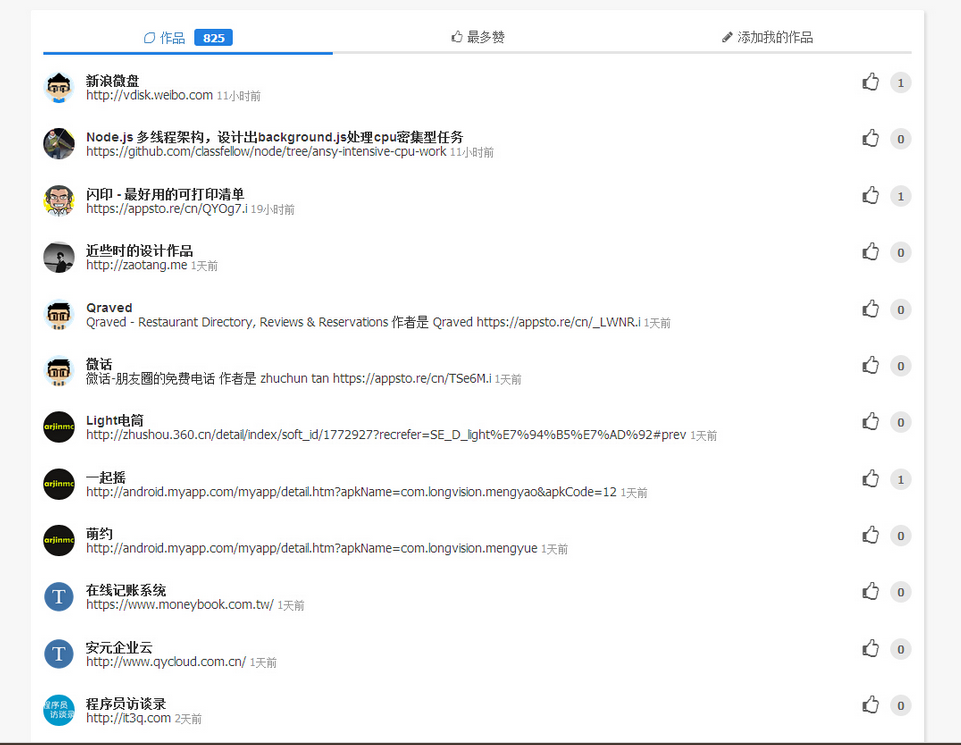Open the avatar beside the Node.js 多线程架构 post
This screenshot has width=961, height=745.
[x=59, y=144]
